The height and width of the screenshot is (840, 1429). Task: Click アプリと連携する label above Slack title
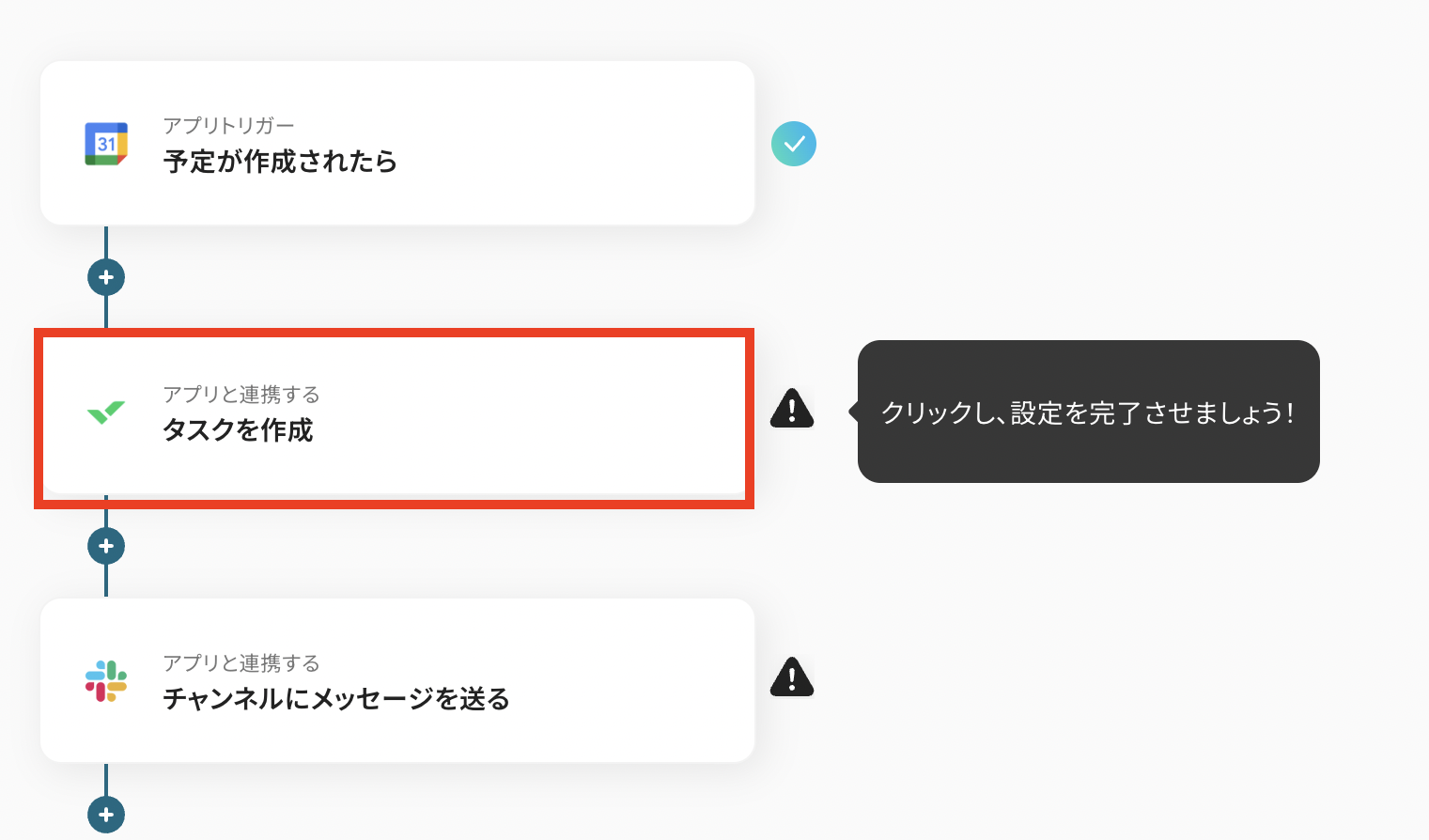pos(241,663)
